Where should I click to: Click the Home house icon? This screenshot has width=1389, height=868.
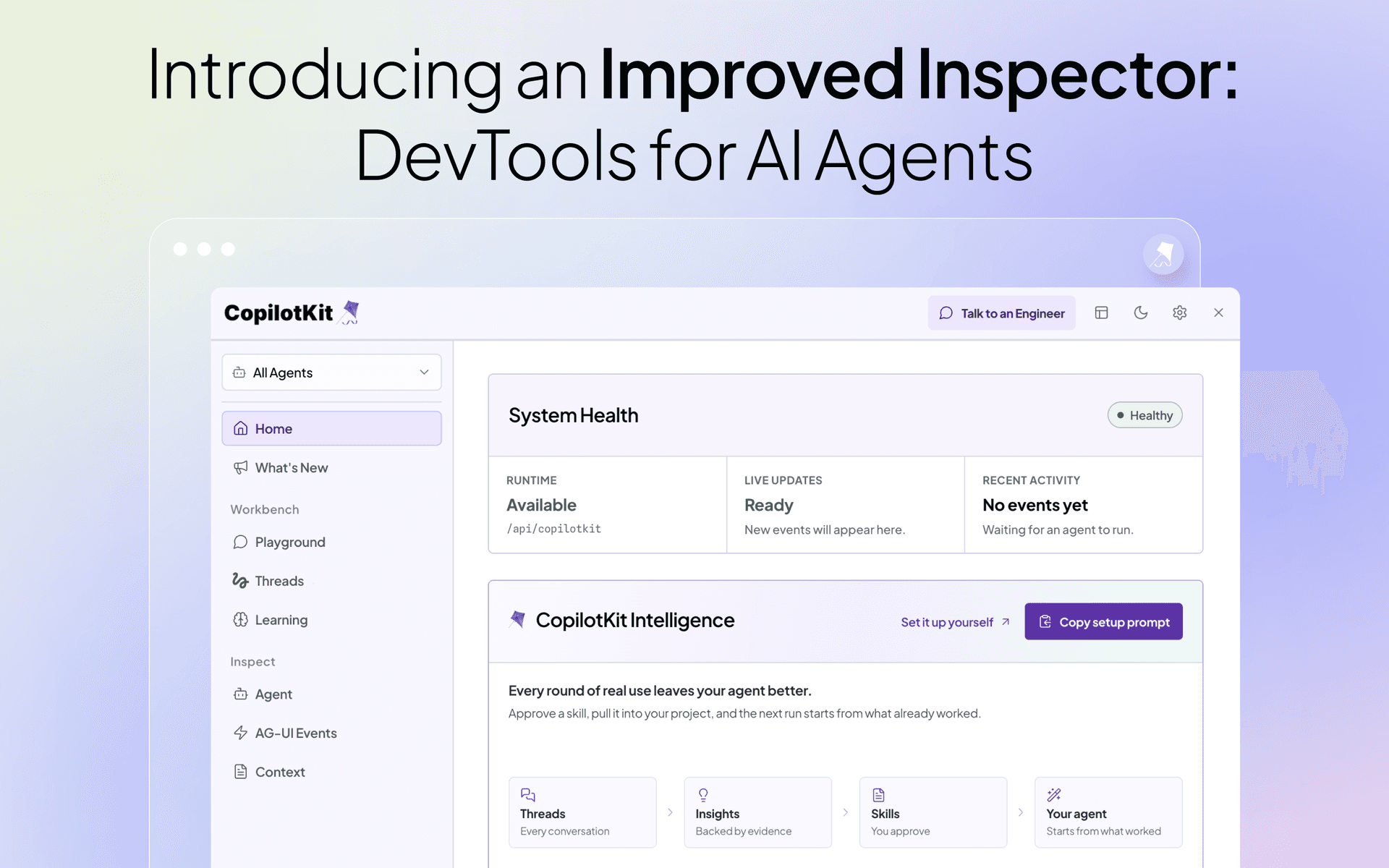coord(241,428)
